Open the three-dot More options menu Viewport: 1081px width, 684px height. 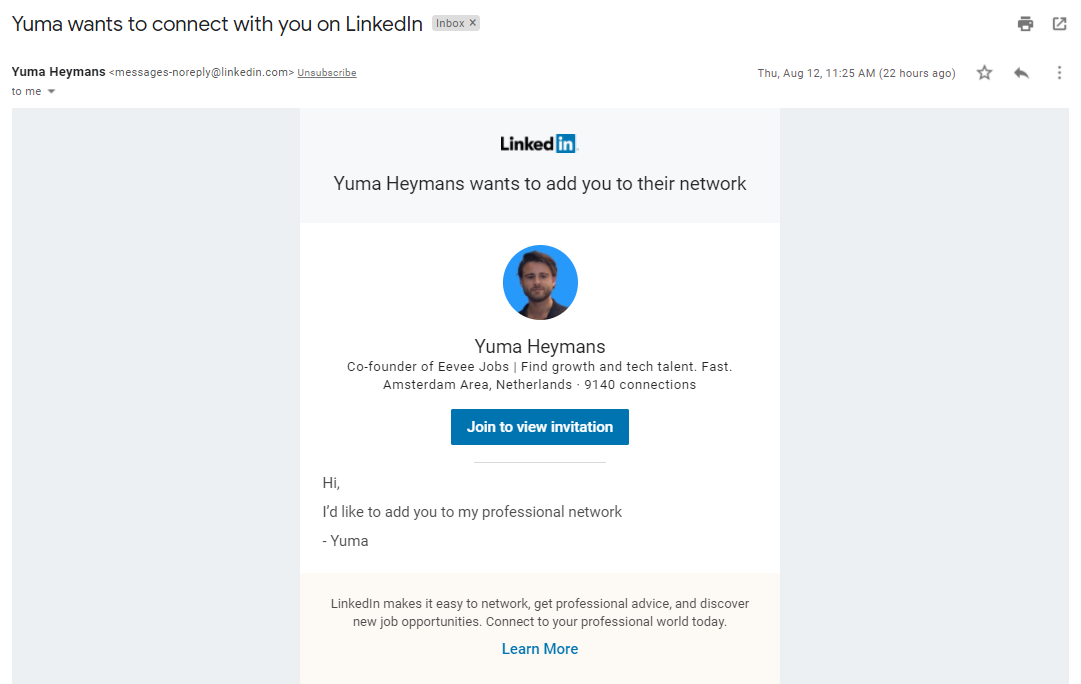pos(1059,73)
